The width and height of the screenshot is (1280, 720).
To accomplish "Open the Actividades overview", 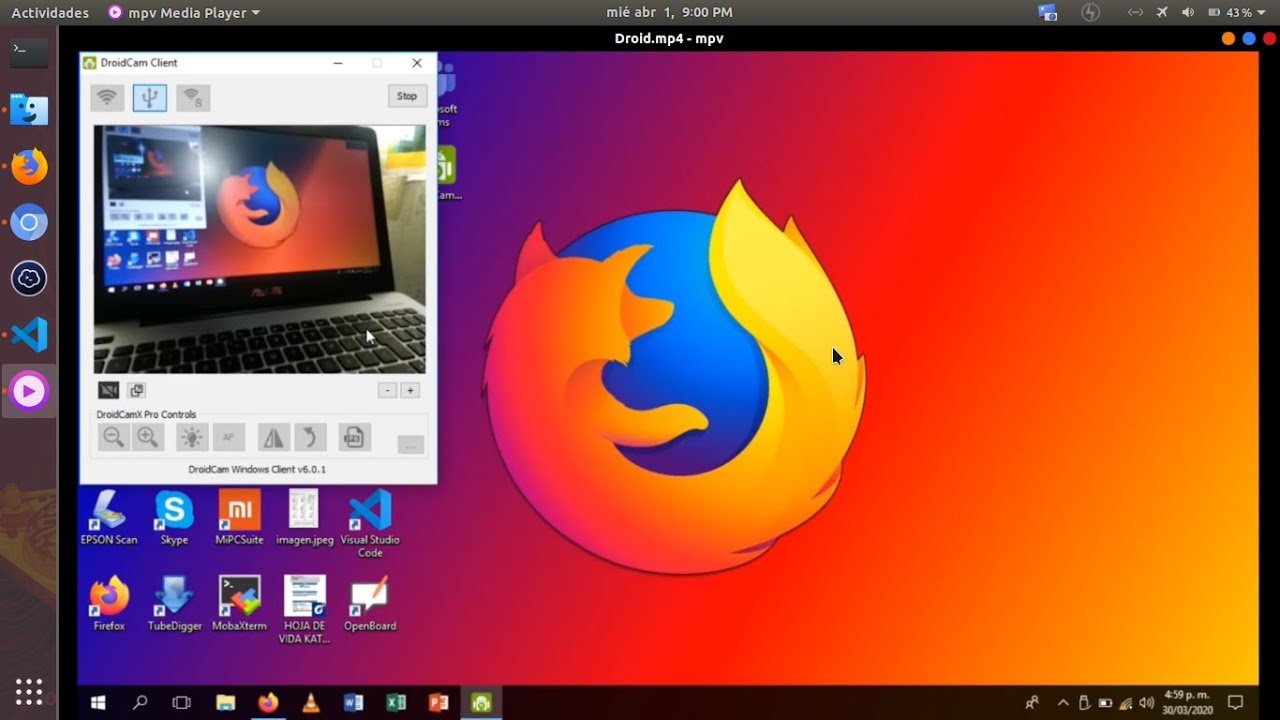I will [50, 13].
